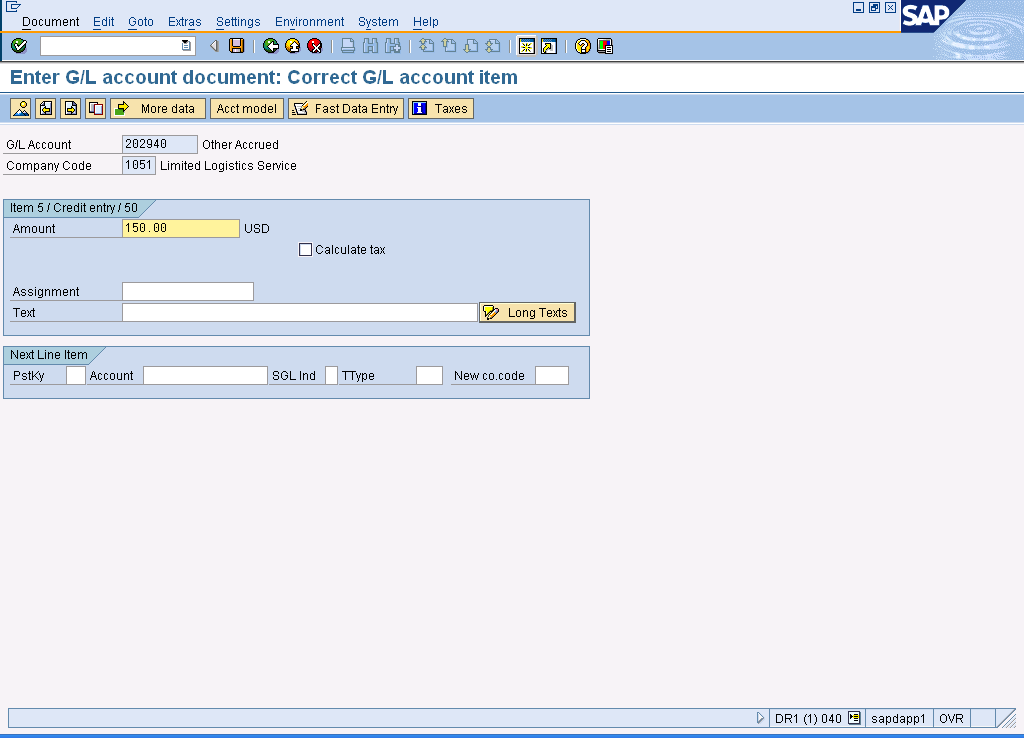The width and height of the screenshot is (1024, 738).
Task: Click the Find Next binoculars-plus icon
Action: 392,46
